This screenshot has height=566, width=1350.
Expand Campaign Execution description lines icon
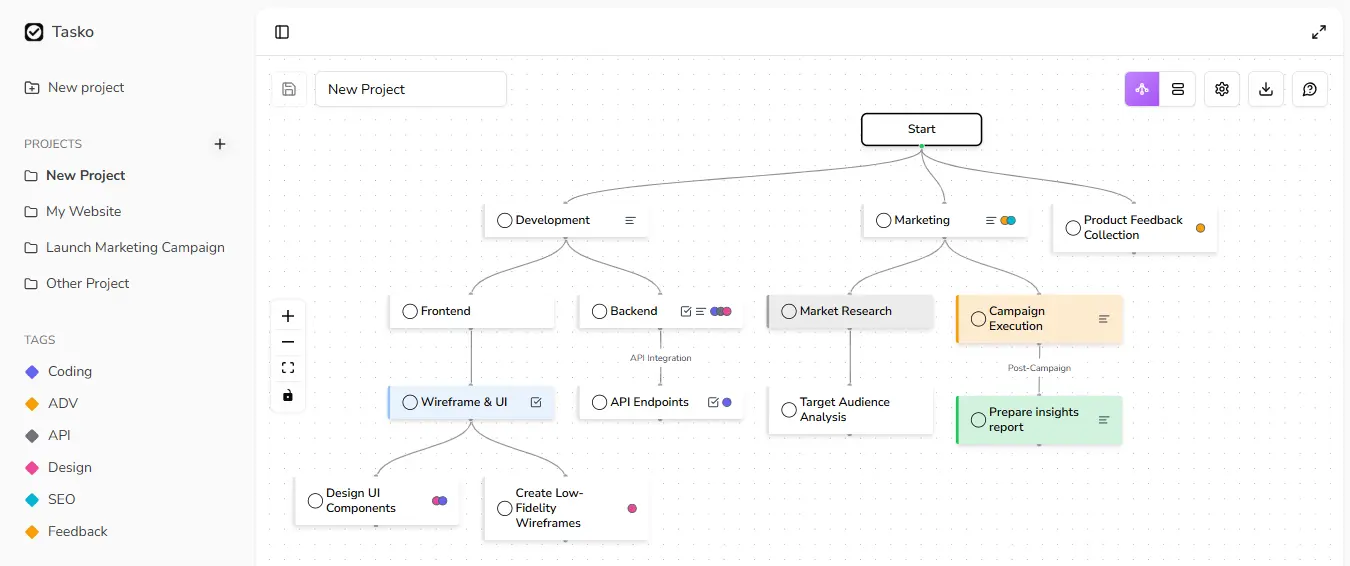1104,319
